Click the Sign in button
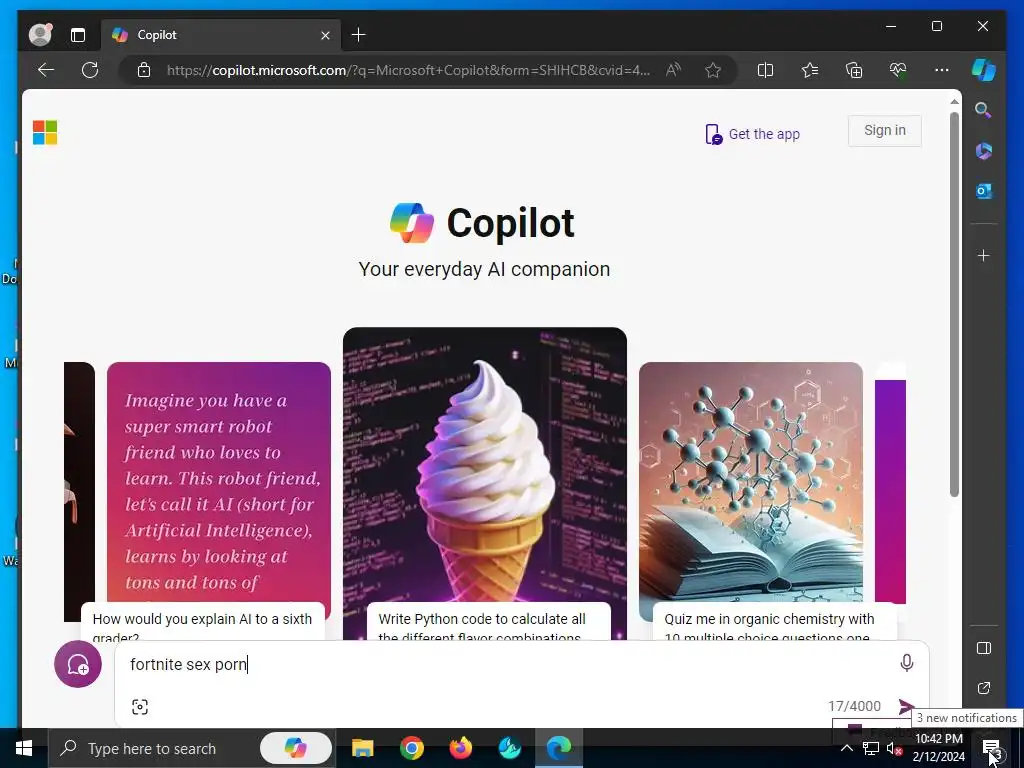Viewport: 1024px width, 768px height. (885, 131)
